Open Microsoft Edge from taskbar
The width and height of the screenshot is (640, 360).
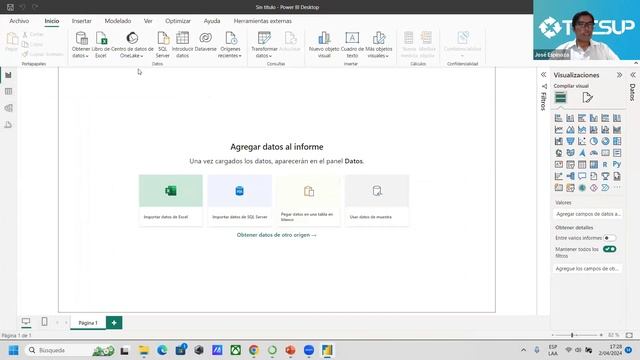[x=162, y=350]
